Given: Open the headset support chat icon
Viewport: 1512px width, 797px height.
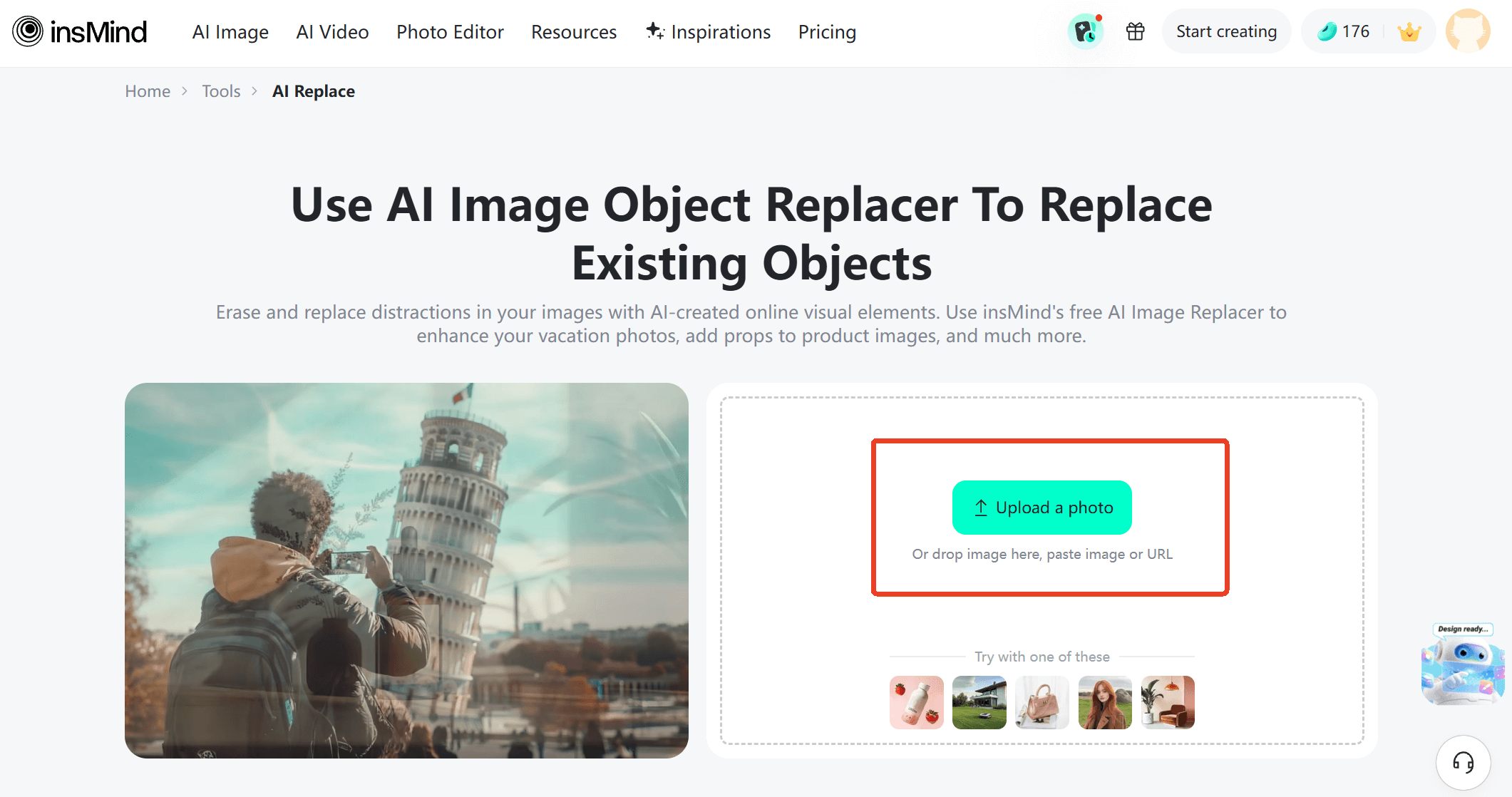Looking at the screenshot, I should [x=1464, y=763].
